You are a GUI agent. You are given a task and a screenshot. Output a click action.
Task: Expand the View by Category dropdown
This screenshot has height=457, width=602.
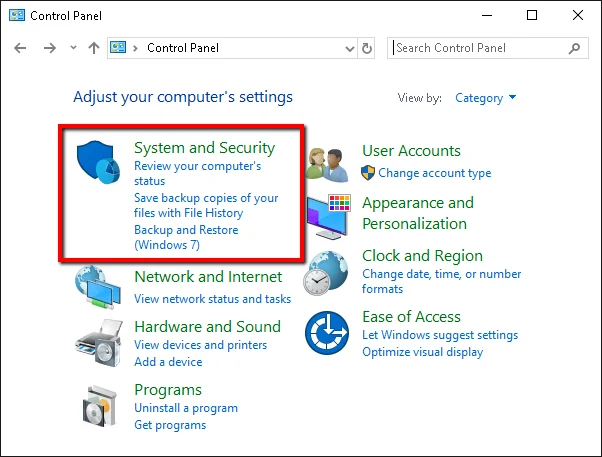pyautogui.click(x=485, y=98)
